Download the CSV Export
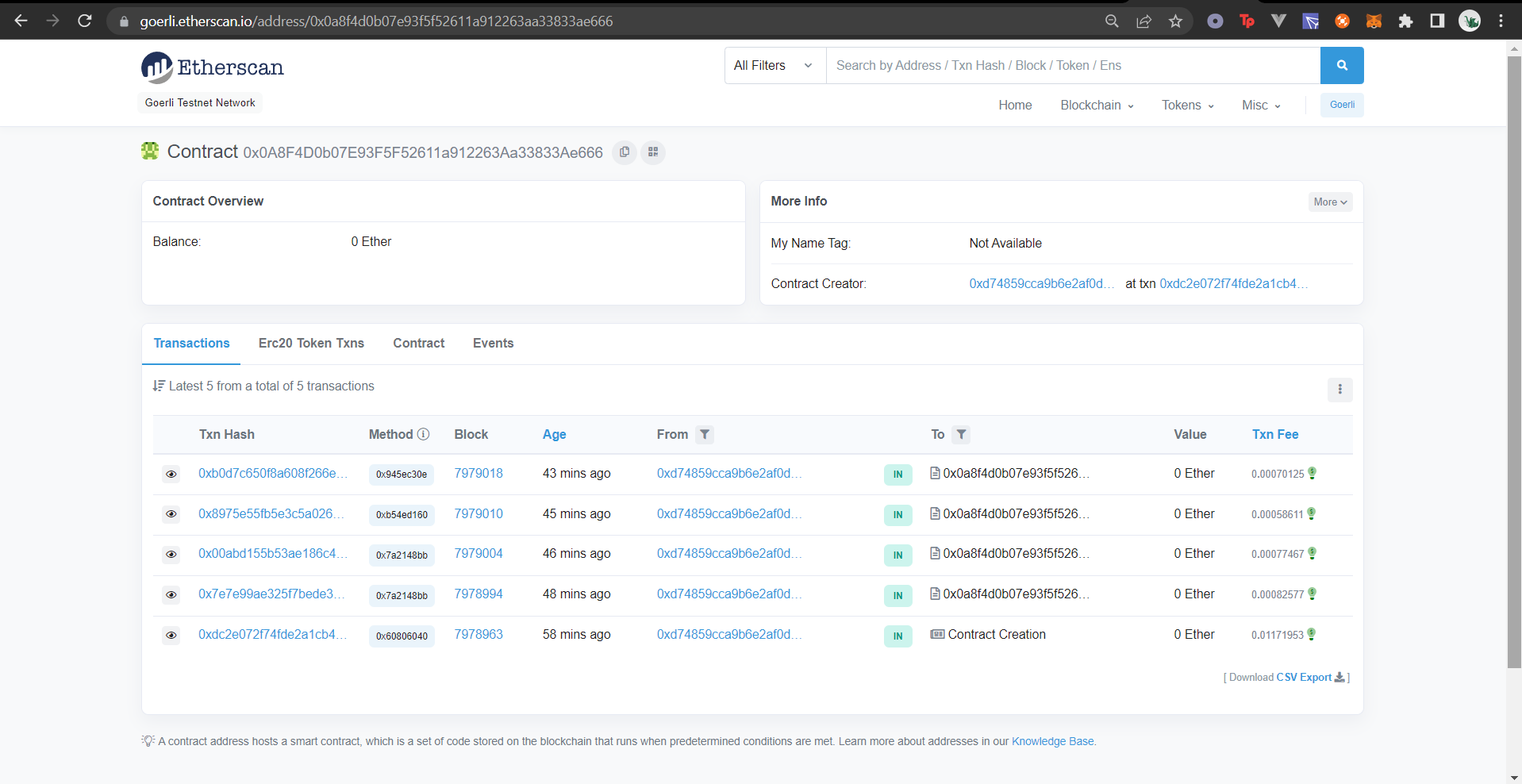Image resolution: width=1522 pixels, height=784 pixels. point(1310,677)
